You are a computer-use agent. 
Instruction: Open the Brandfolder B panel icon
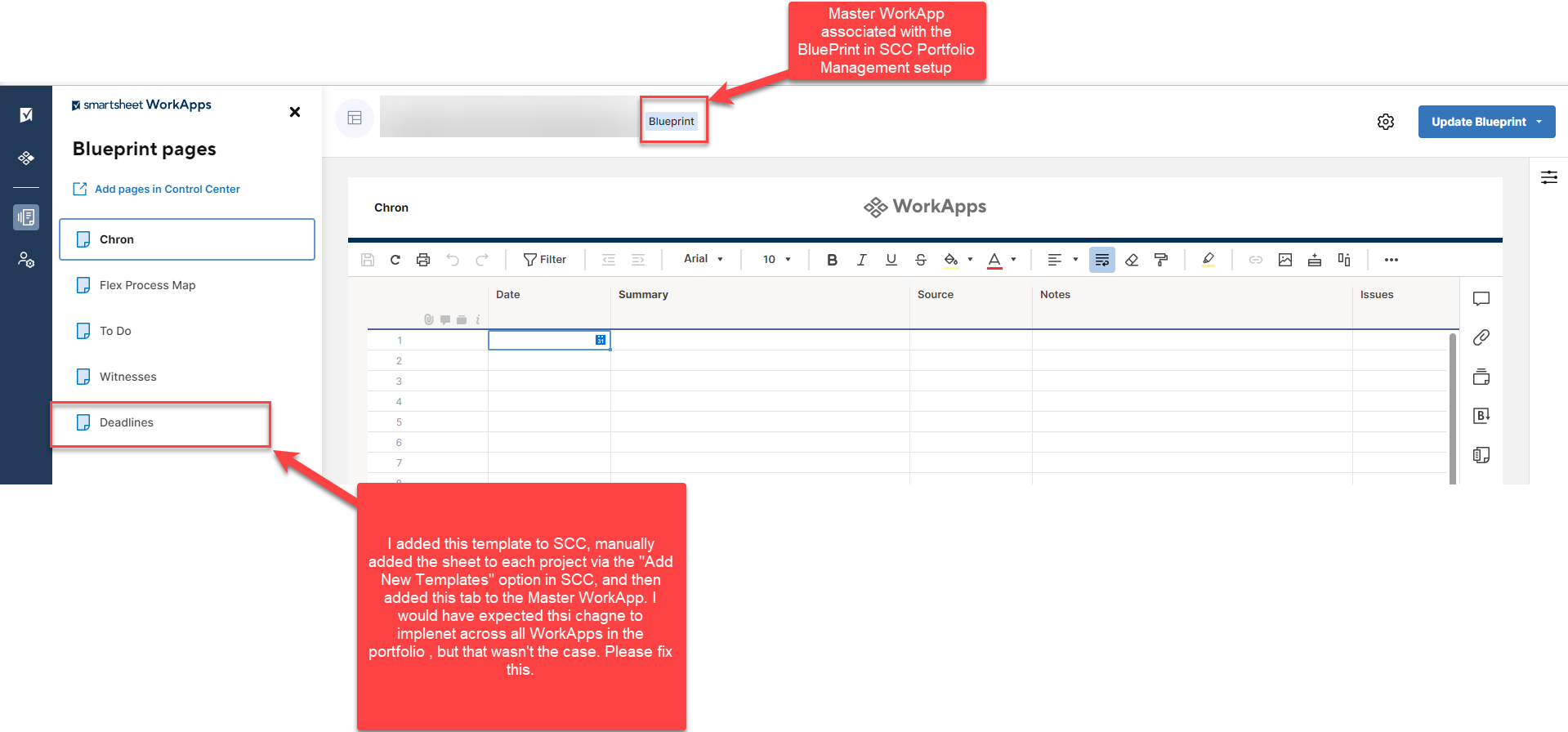(1481, 415)
